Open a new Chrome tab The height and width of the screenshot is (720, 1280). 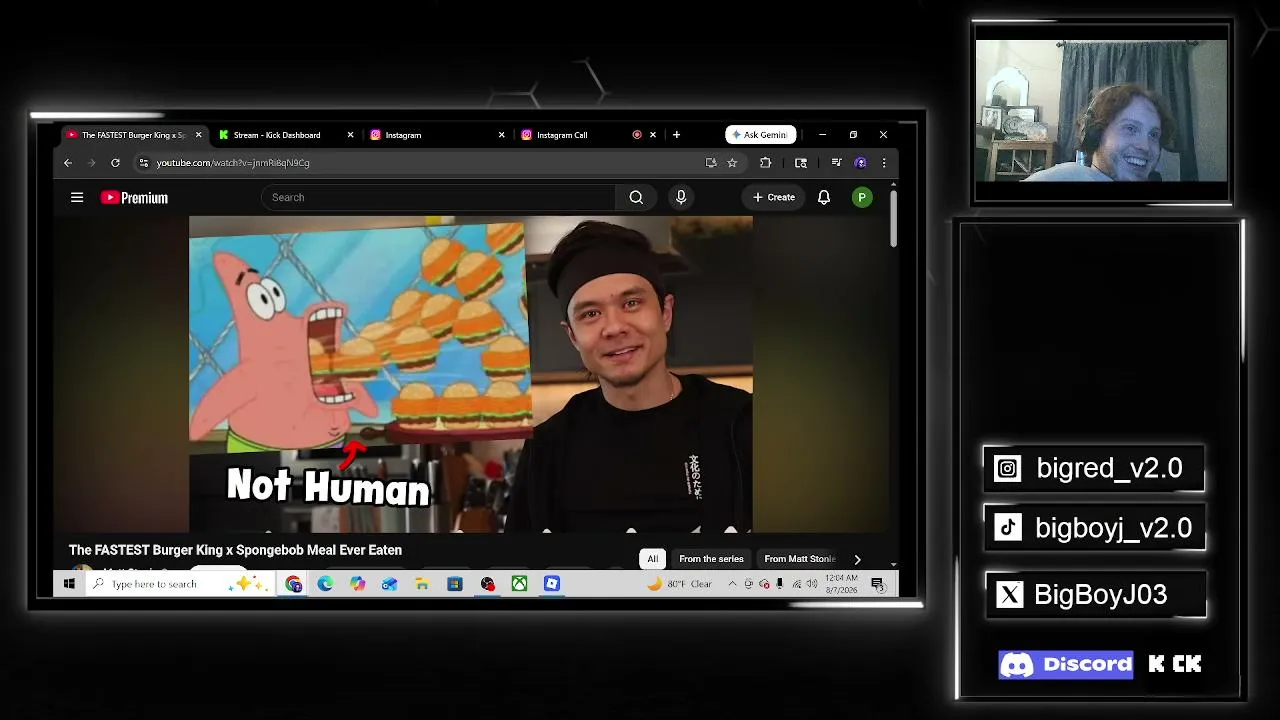click(x=676, y=135)
